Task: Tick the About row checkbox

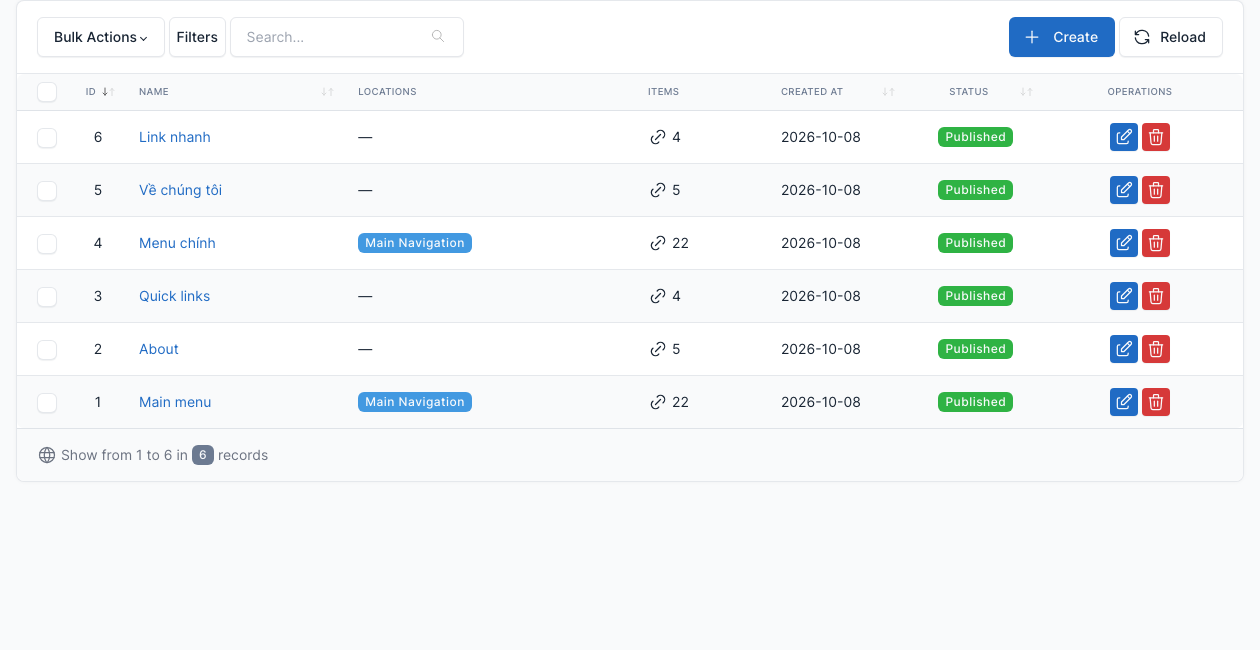Action: (47, 349)
